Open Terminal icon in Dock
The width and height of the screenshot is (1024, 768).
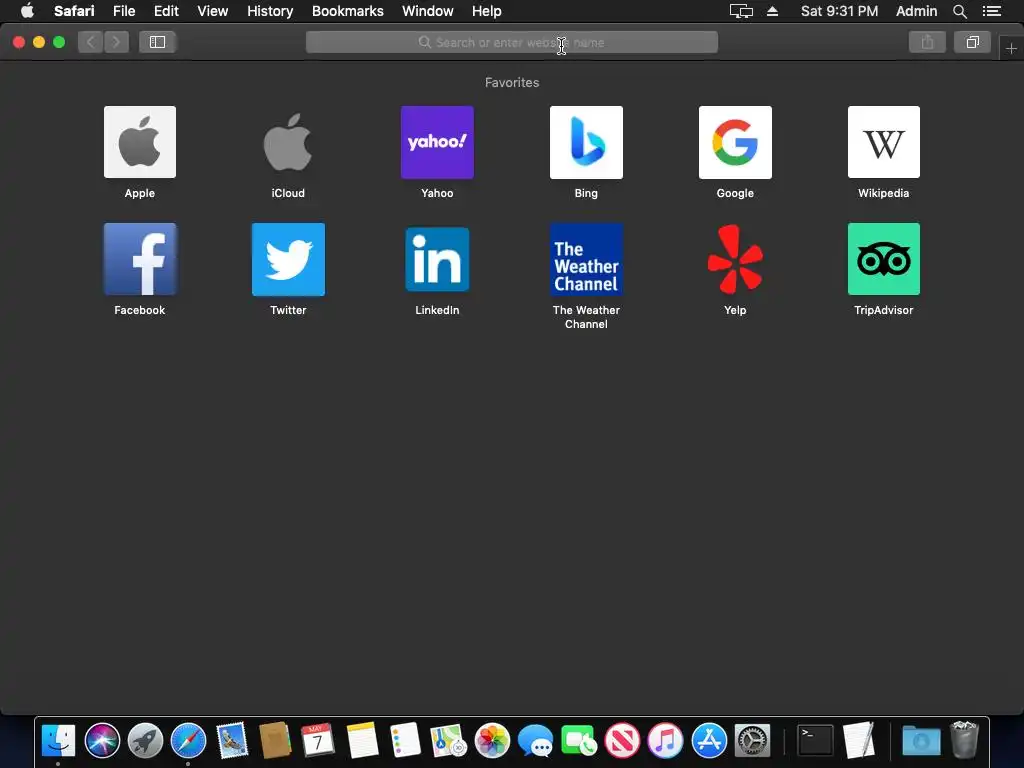[815, 741]
